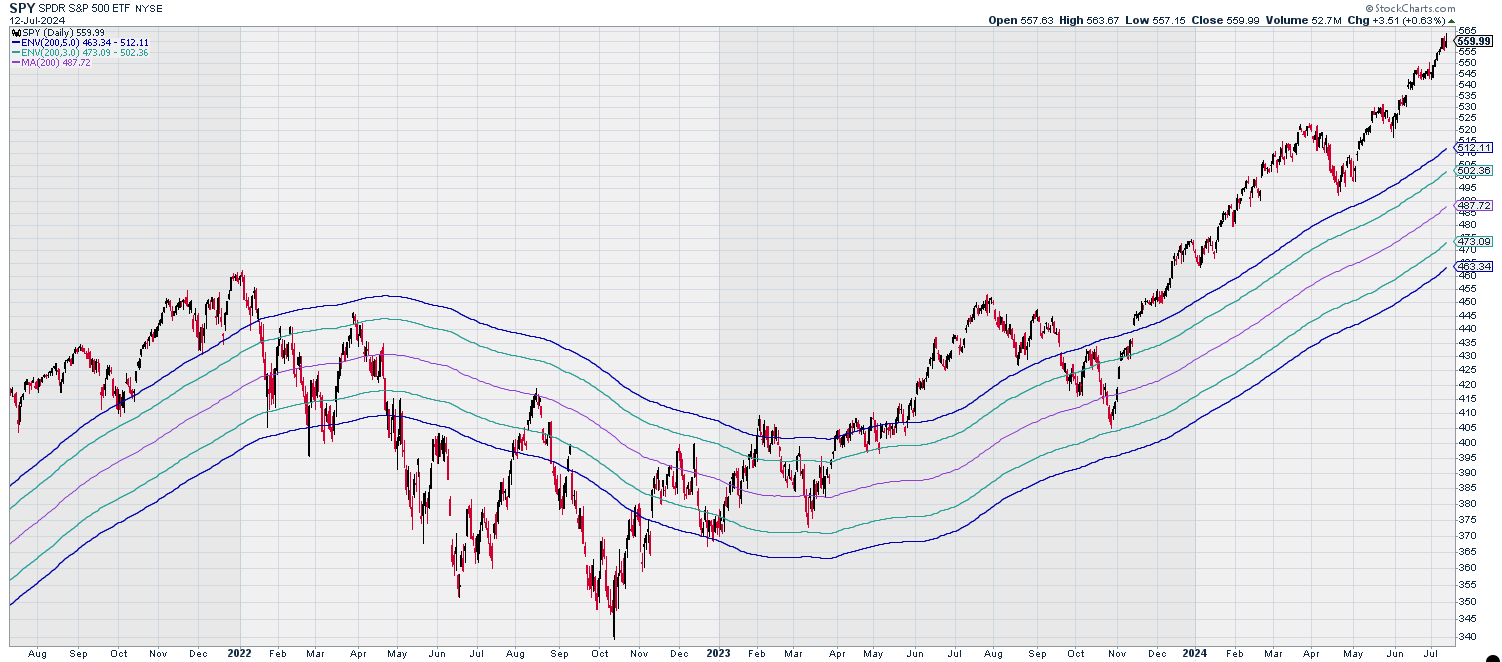Click the 400 price axis label
1502x662 pixels.
1467,442
